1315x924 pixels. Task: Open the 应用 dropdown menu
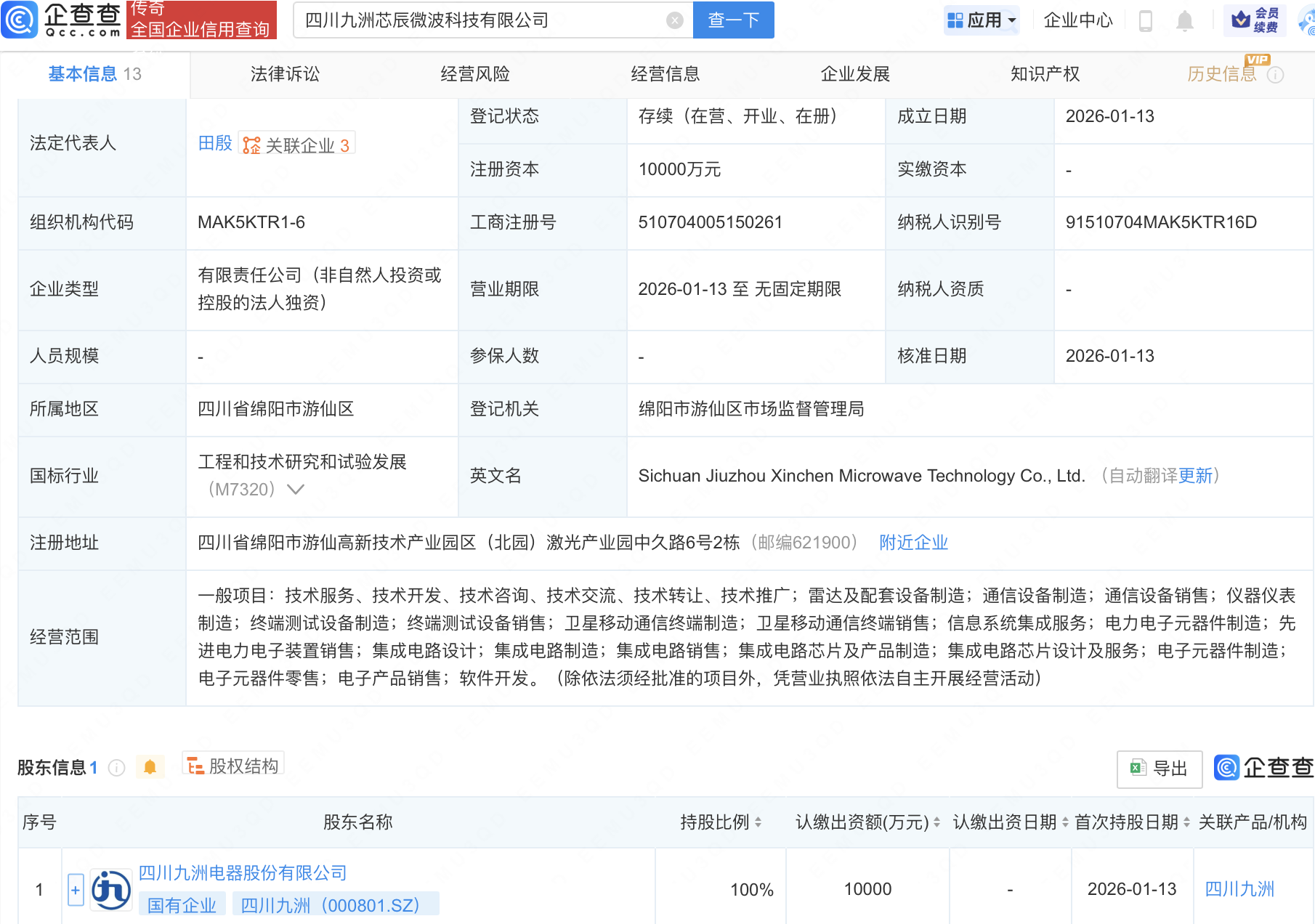pyautogui.click(x=982, y=20)
